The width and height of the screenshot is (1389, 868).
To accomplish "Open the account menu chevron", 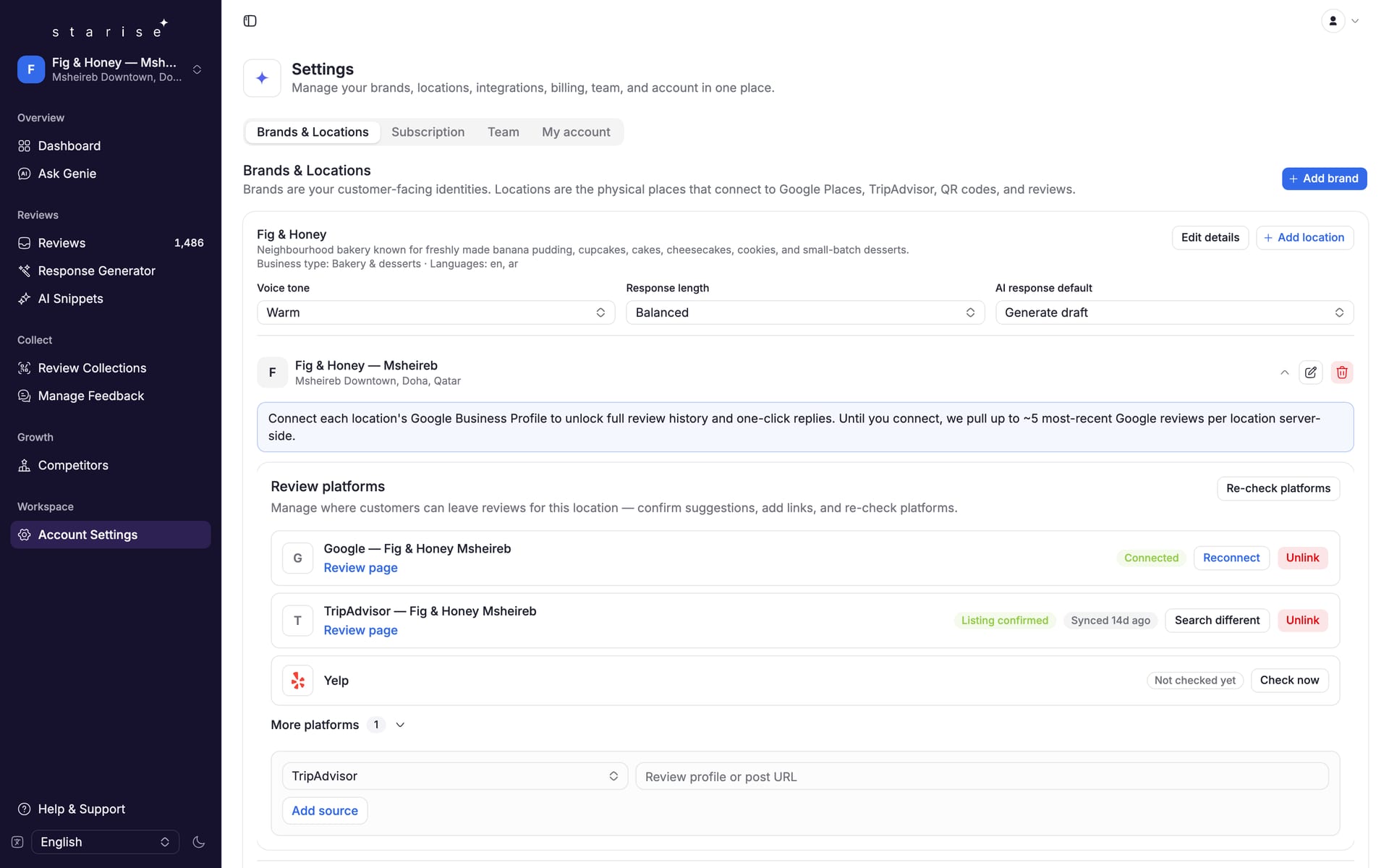I will coord(1355,21).
